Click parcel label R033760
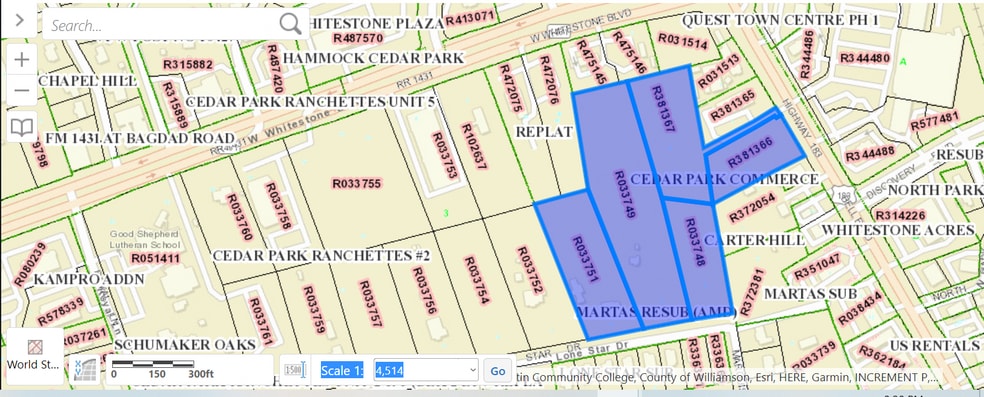Image resolution: width=984 pixels, height=397 pixels. click(239, 217)
